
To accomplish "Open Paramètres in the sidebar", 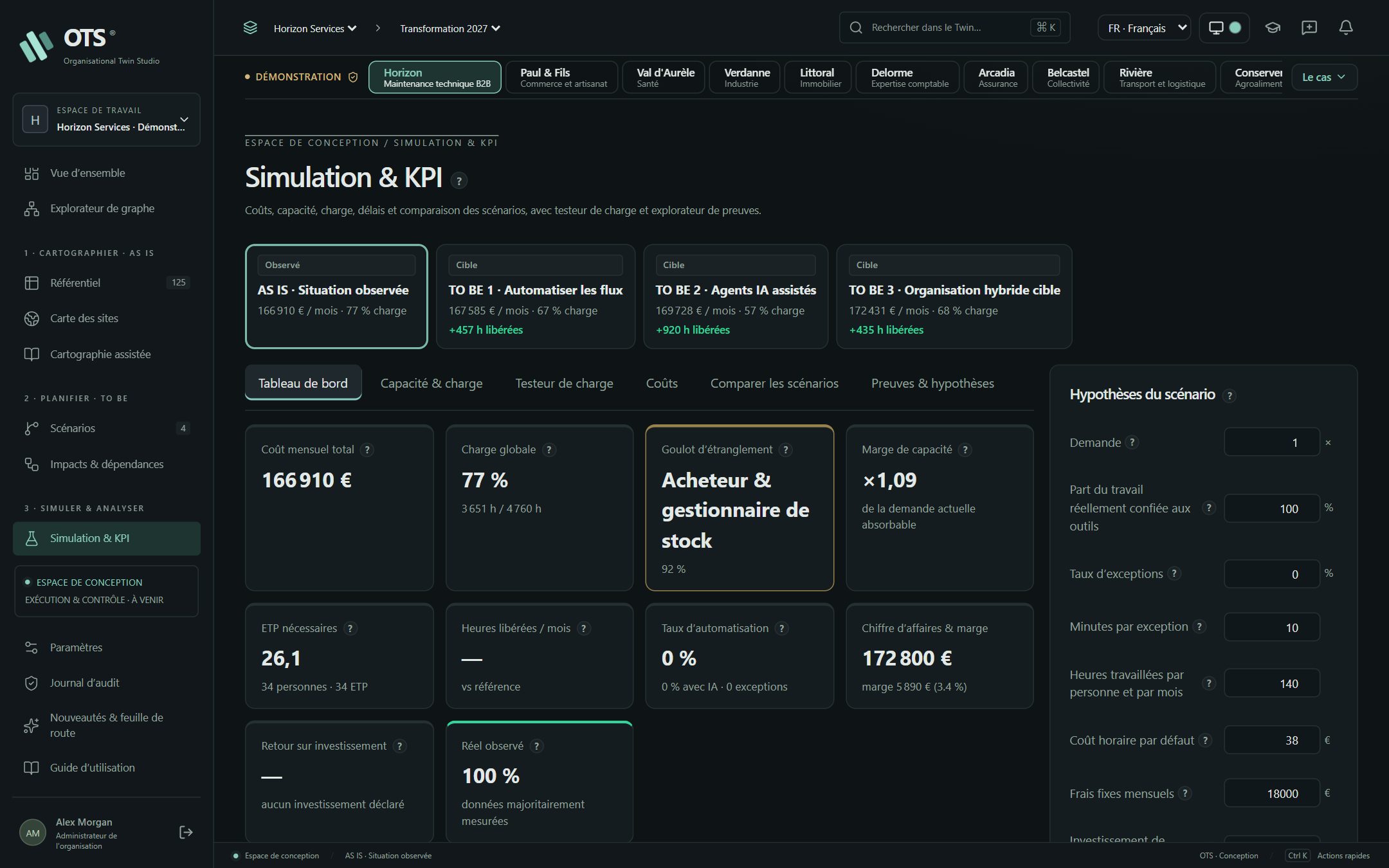I will (x=106, y=648).
